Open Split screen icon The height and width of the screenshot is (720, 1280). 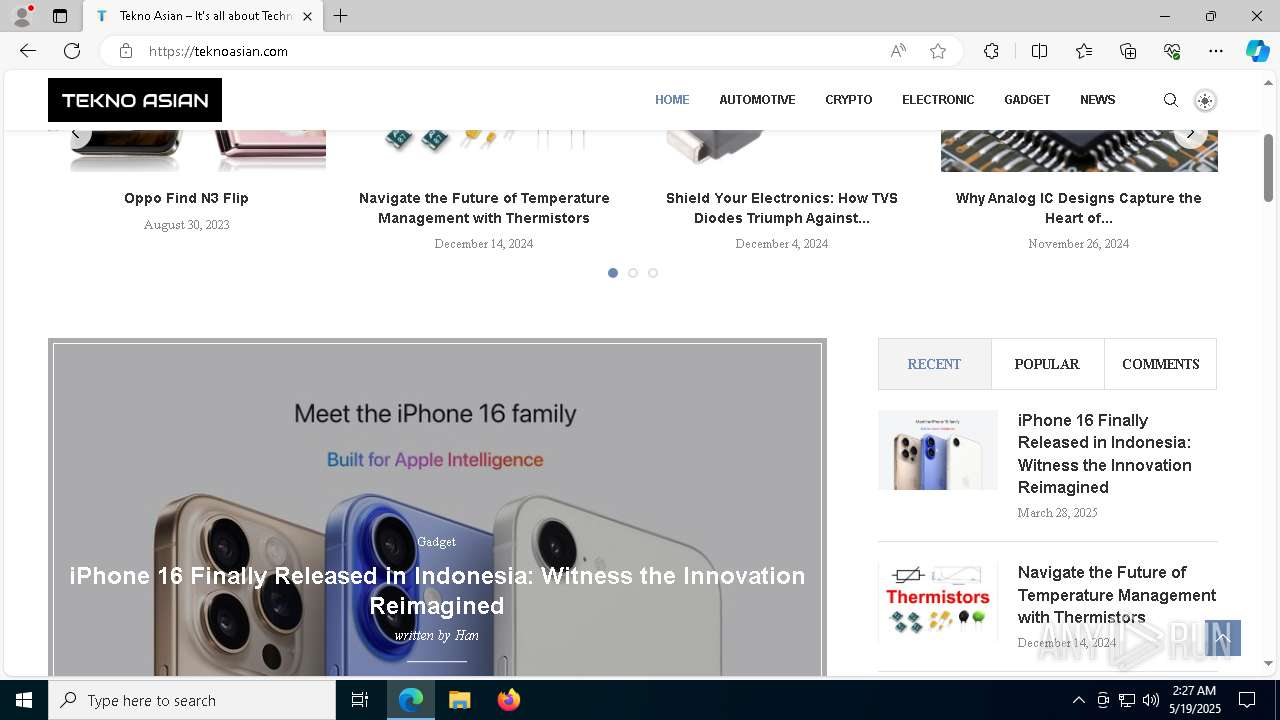(x=1039, y=51)
